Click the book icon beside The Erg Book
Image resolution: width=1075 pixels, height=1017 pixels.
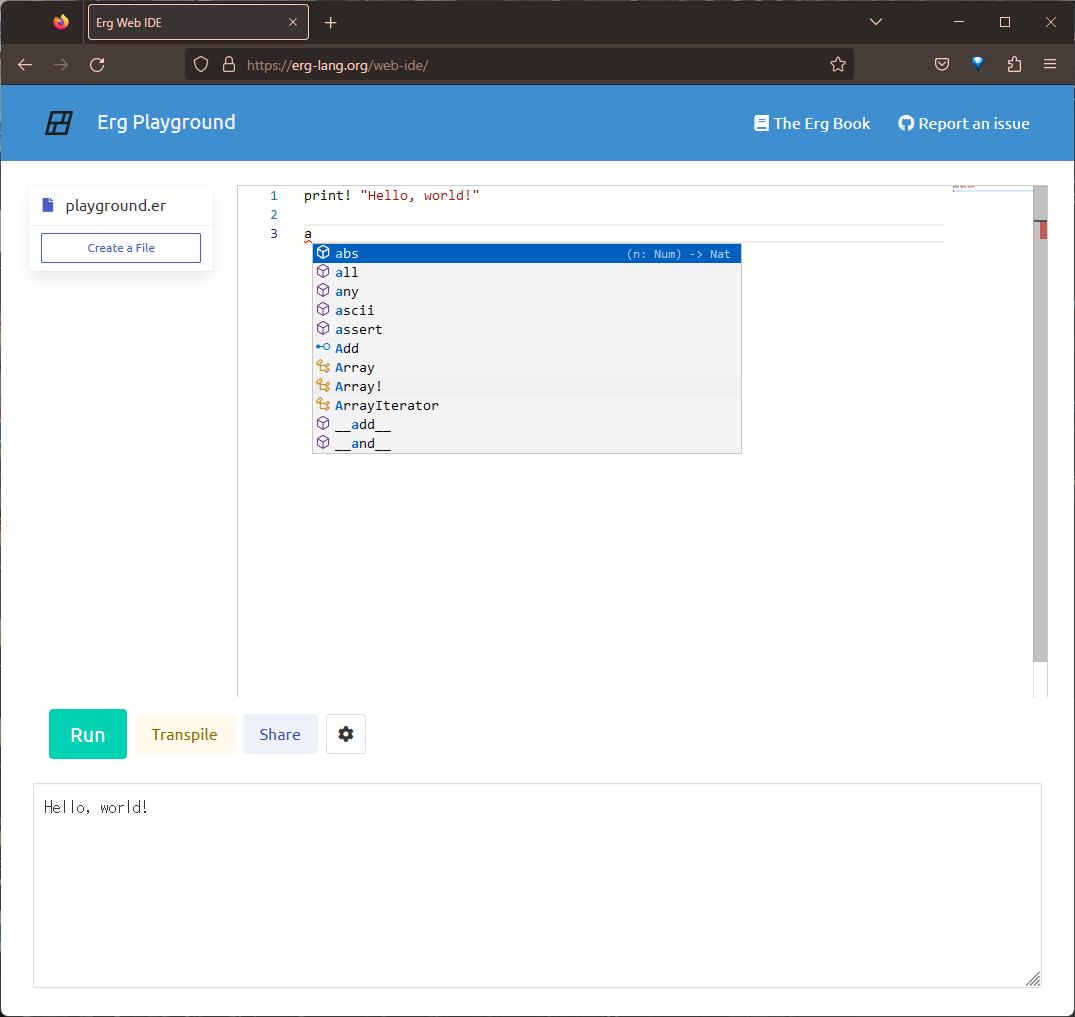click(x=761, y=123)
